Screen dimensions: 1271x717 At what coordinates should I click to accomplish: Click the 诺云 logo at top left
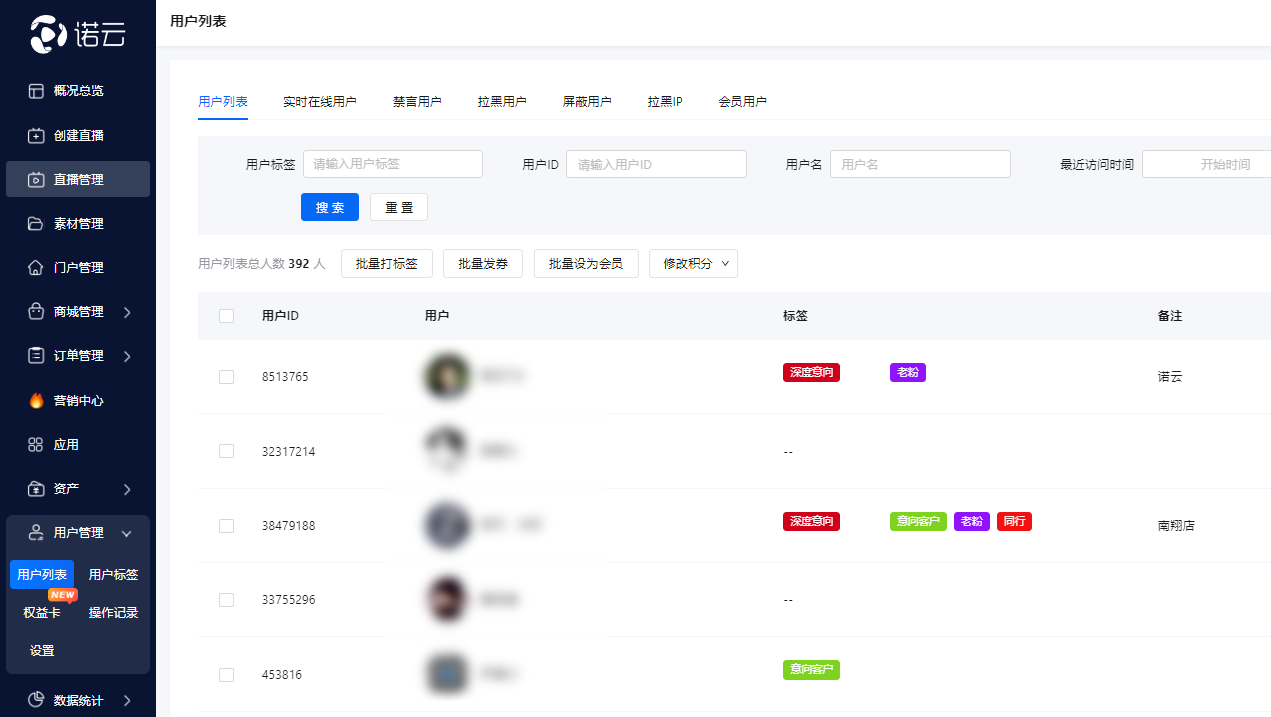coord(78,35)
